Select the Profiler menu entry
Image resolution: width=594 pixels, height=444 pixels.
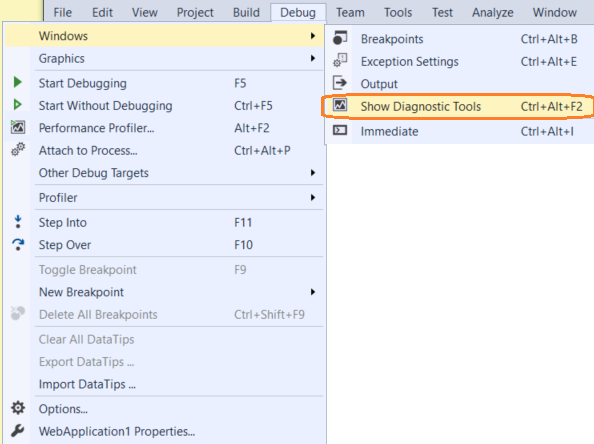click(164, 197)
